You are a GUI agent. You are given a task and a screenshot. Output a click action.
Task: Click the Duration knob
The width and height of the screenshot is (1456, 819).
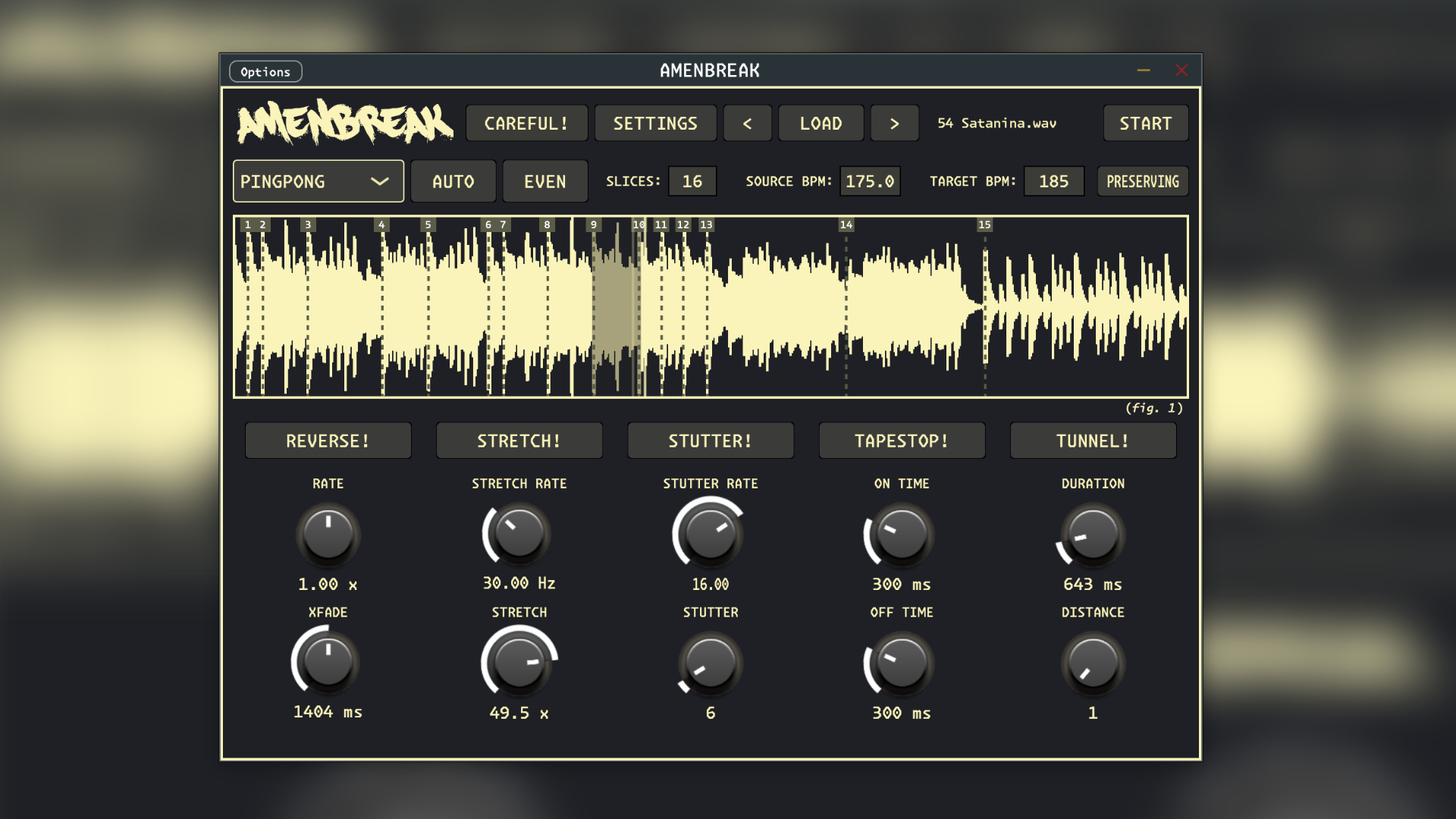point(1092,535)
